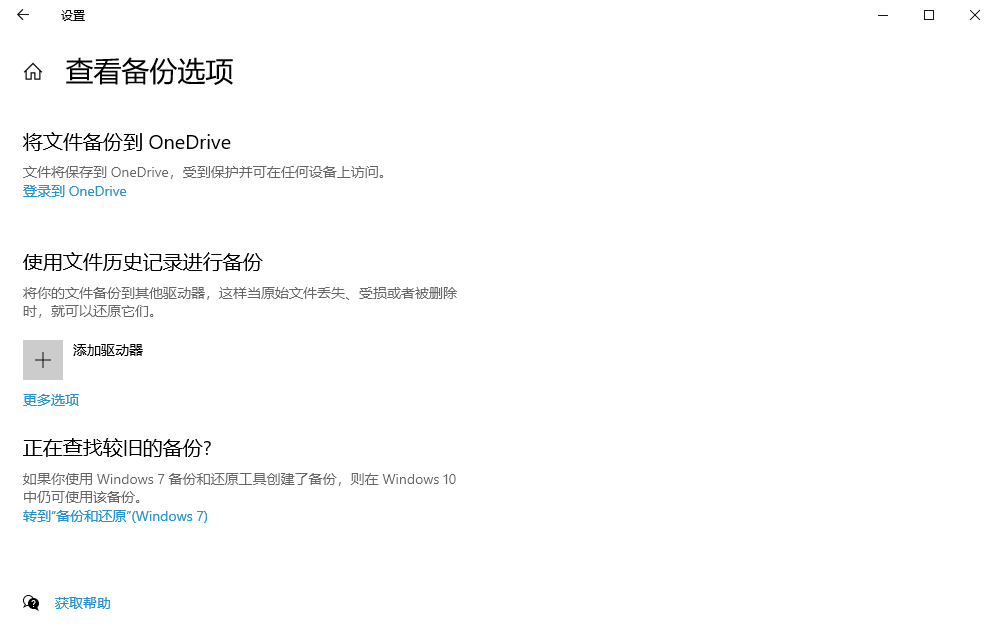Click the 查看备份选项 page heading

pos(148,71)
